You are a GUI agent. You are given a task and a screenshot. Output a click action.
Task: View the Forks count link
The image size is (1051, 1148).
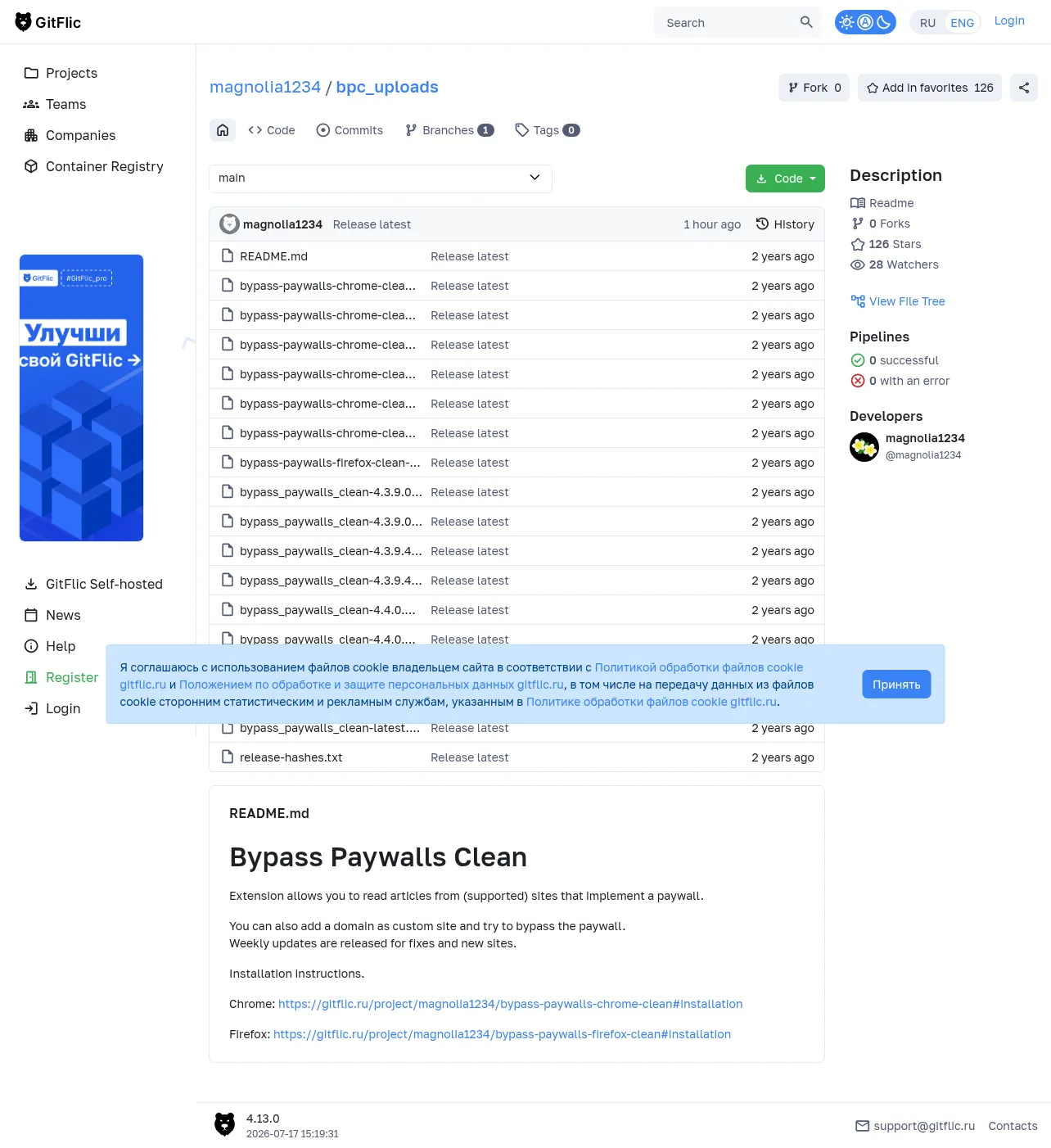tap(881, 224)
